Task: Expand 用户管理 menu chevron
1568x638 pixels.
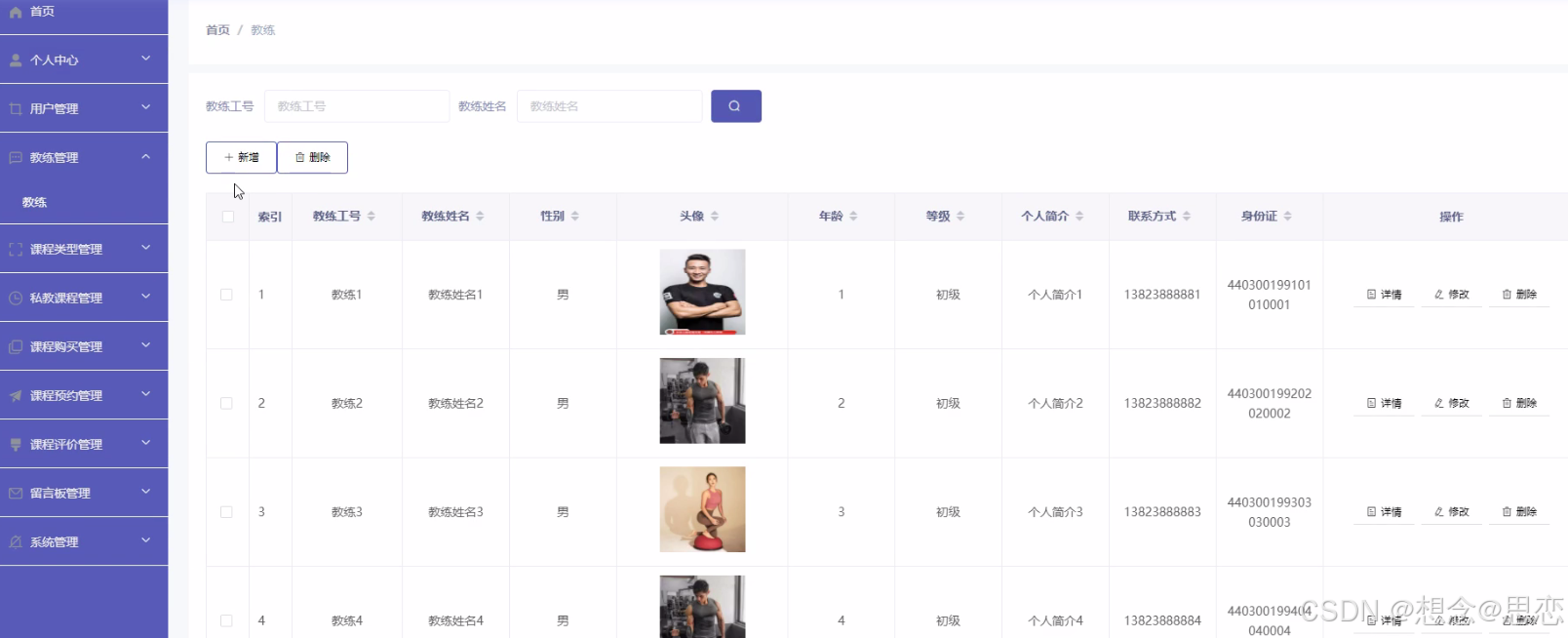Action: (145, 107)
